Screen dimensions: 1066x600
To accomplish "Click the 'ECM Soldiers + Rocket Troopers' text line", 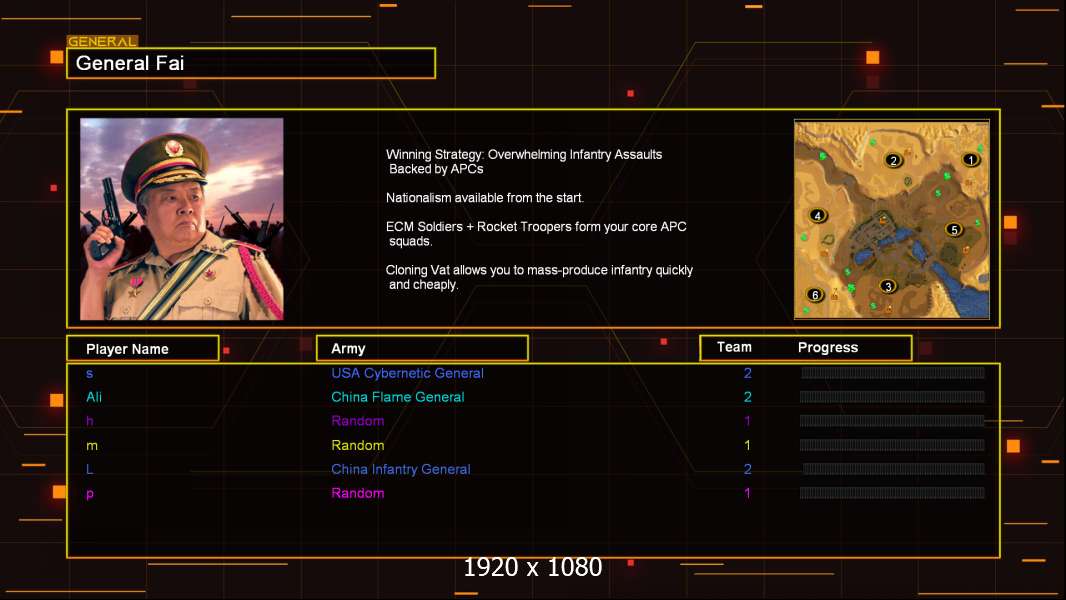I will pyautogui.click(x=536, y=226).
